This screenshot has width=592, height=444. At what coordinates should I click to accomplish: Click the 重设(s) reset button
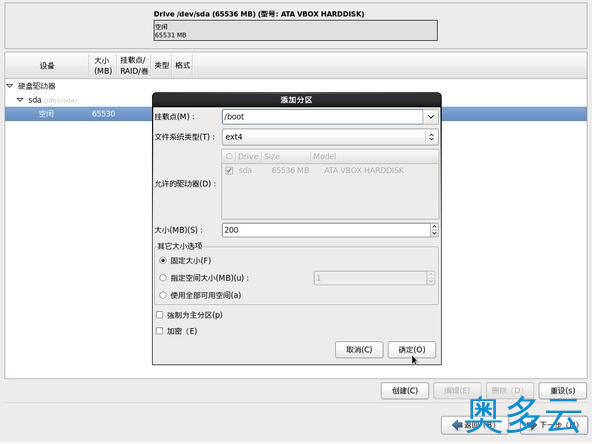coord(563,391)
